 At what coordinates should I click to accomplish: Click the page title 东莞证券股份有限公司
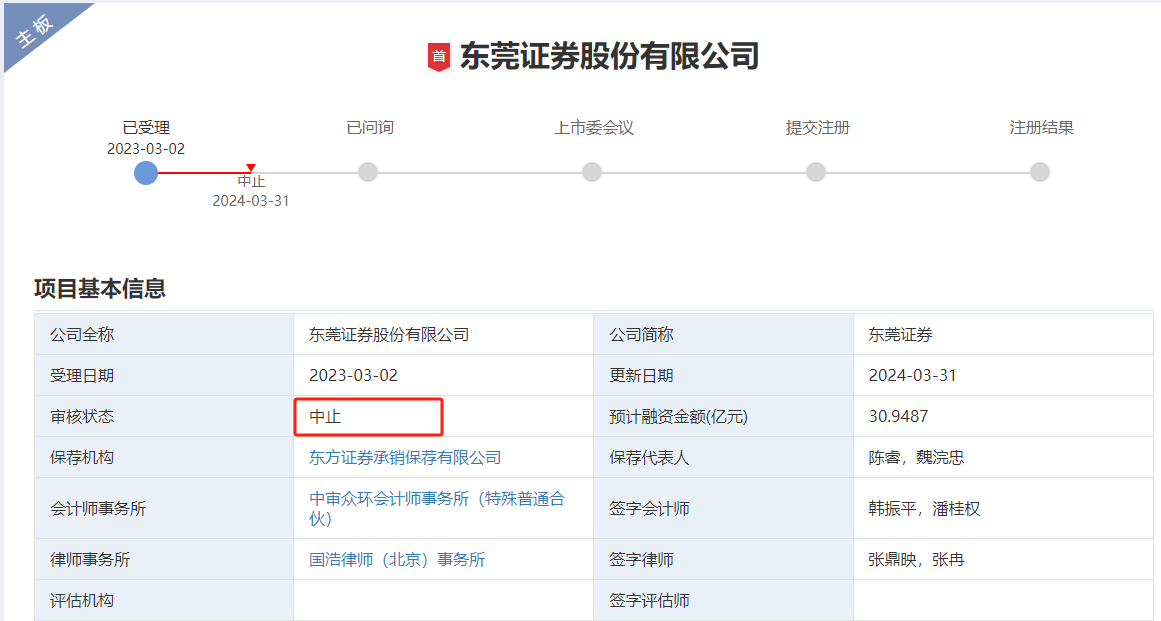tap(609, 56)
